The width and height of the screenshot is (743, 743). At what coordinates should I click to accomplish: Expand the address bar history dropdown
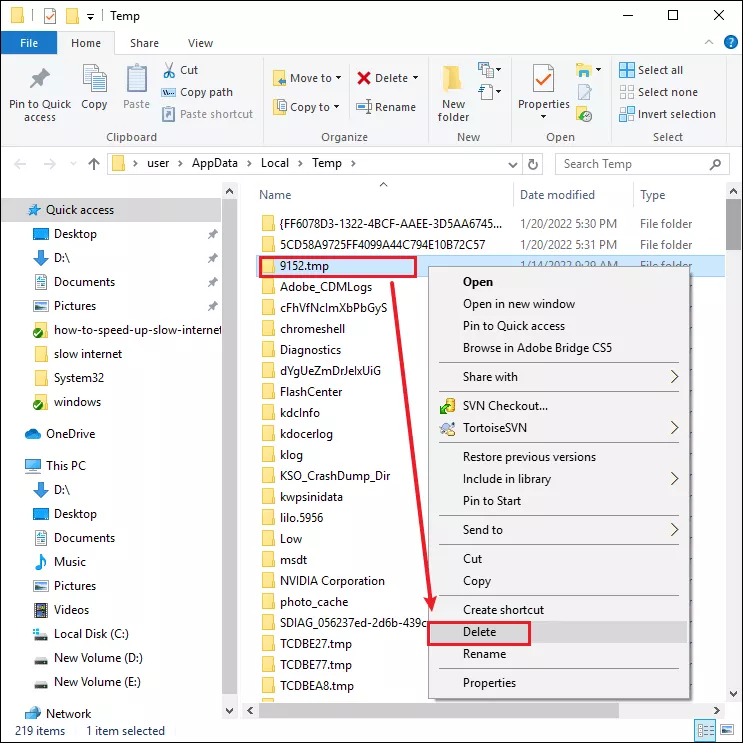[x=512, y=164]
